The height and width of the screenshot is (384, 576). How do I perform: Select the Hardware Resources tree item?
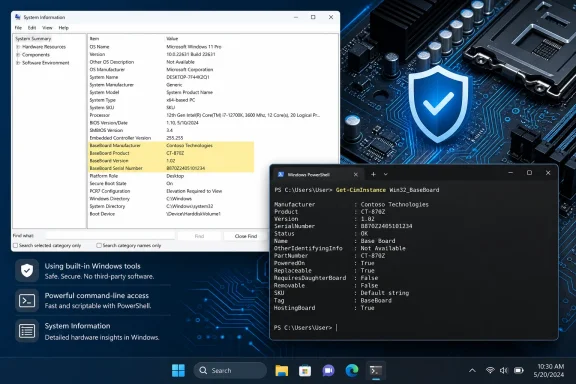[44, 47]
